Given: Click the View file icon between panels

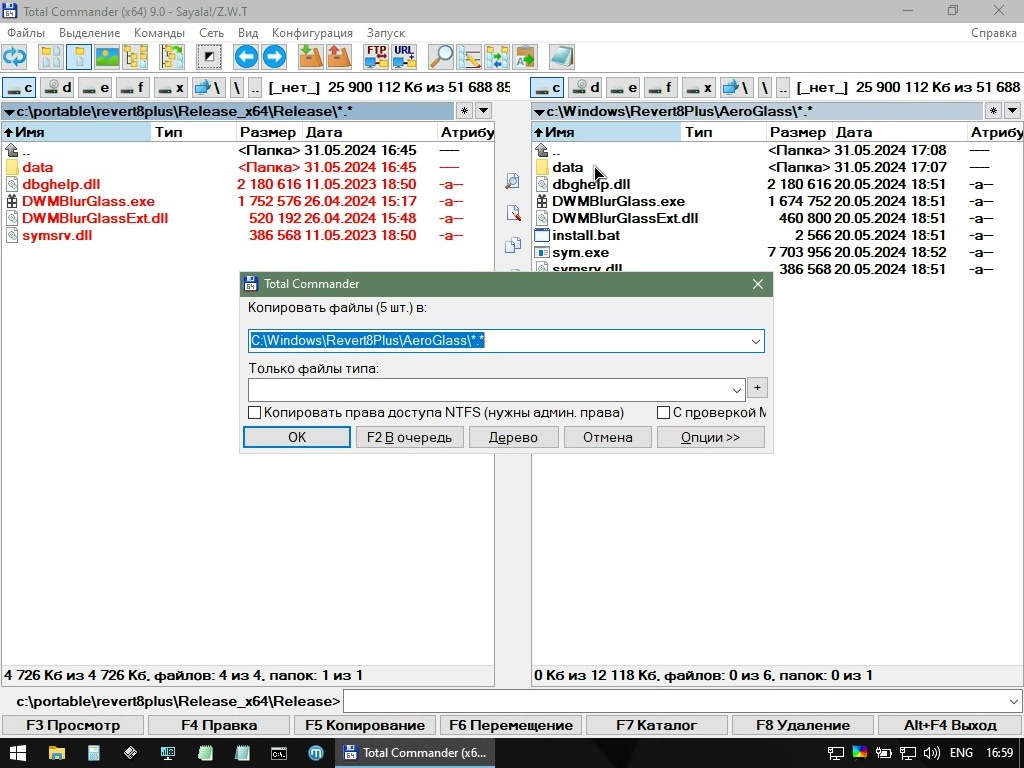Looking at the screenshot, I should [x=513, y=181].
